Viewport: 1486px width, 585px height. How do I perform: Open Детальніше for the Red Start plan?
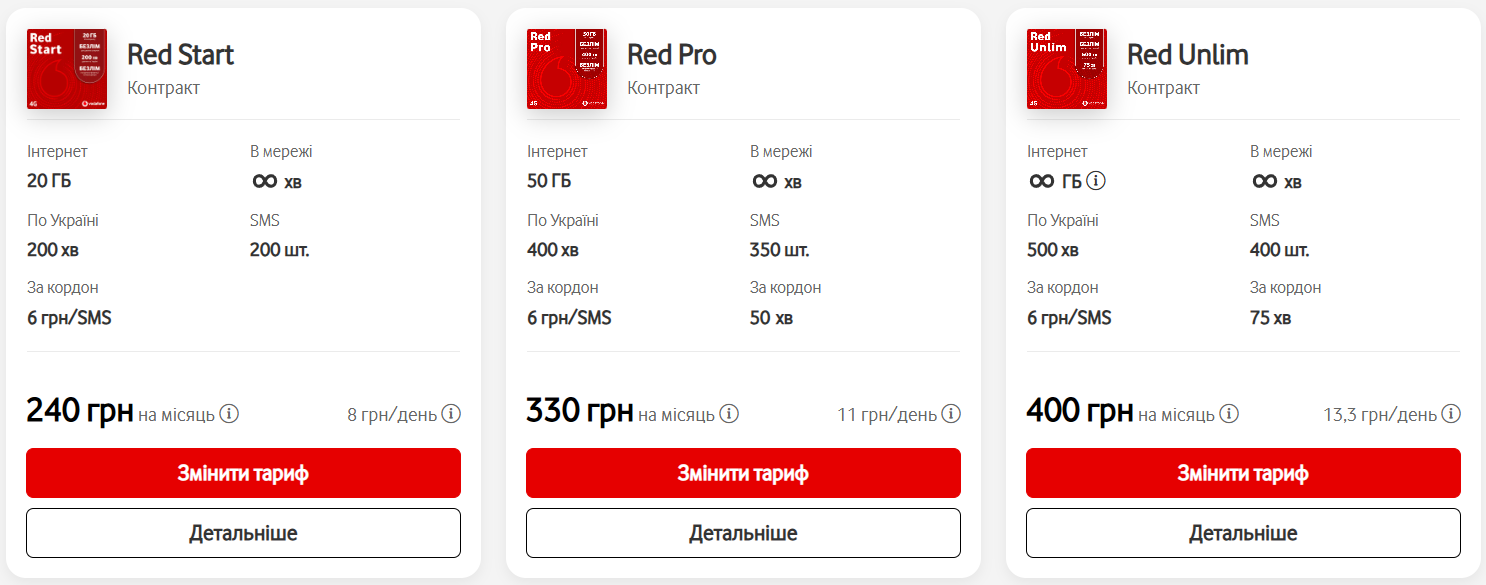[x=243, y=533]
